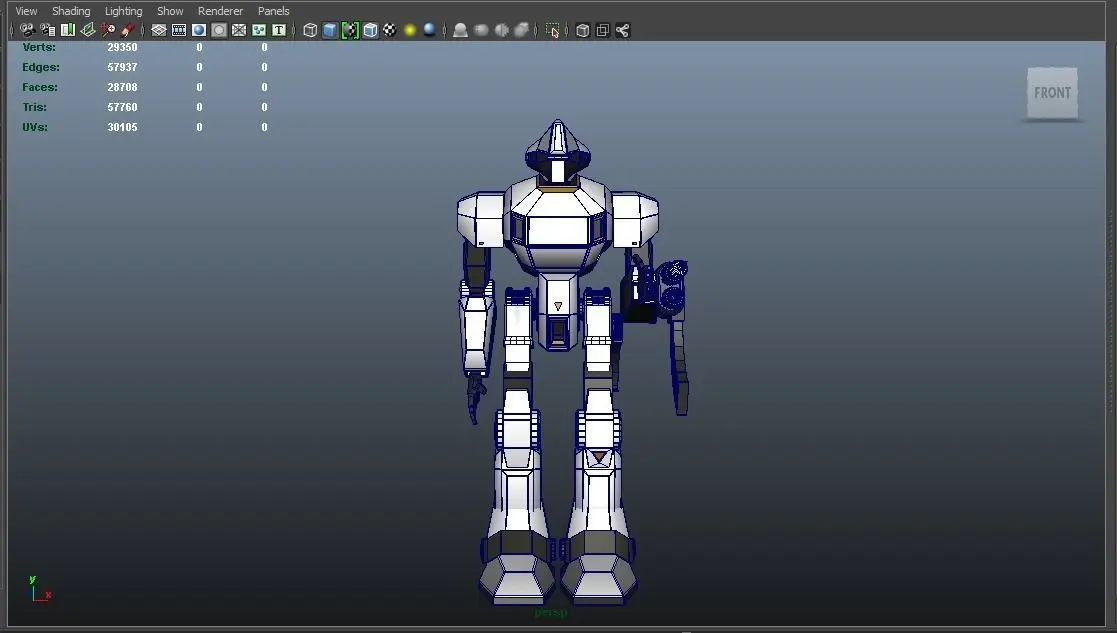Toggle the Film Gate icon
Image resolution: width=1117 pixels, height=633 pixels.
point(179,30)
